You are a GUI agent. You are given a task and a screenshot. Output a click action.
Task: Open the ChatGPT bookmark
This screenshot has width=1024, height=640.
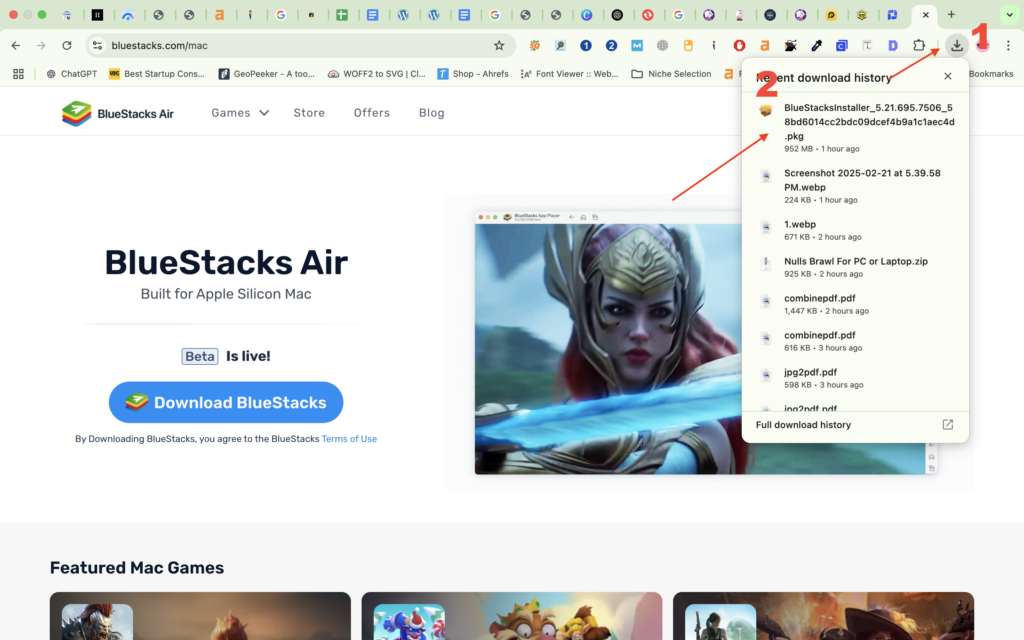(x=71, y=74)
